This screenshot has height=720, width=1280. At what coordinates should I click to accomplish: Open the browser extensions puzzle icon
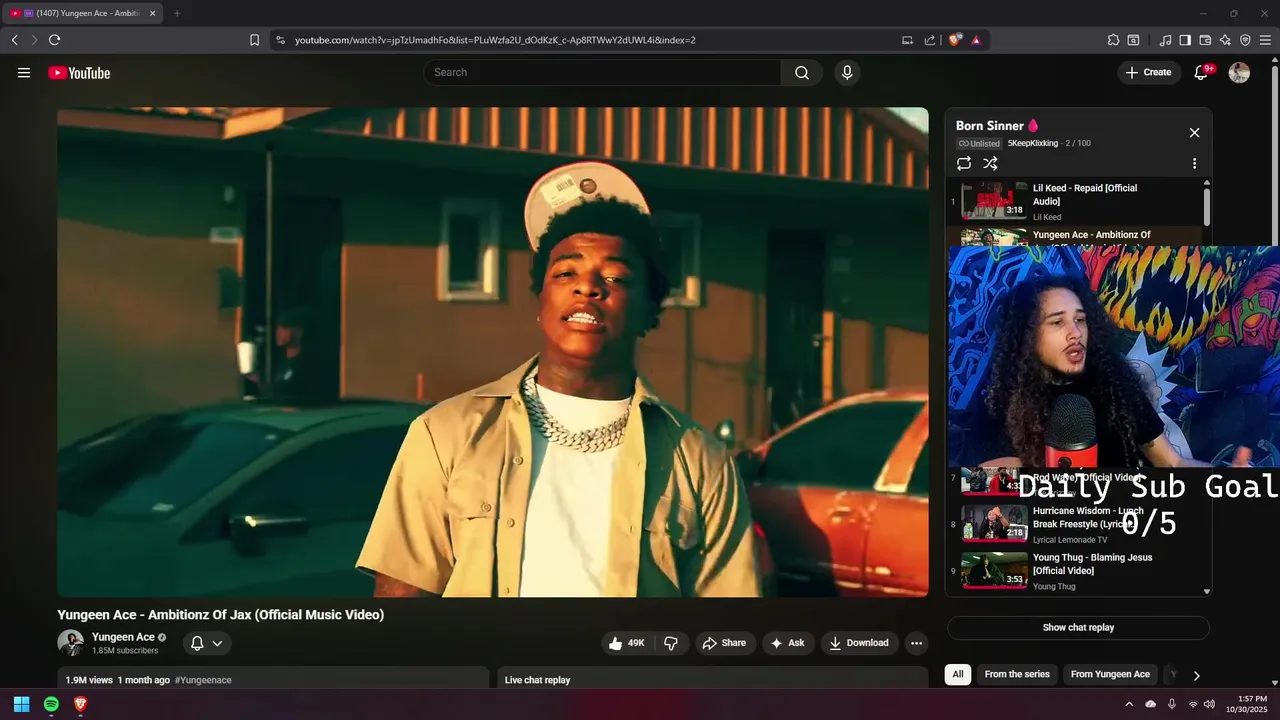(x=1113, y=40)
